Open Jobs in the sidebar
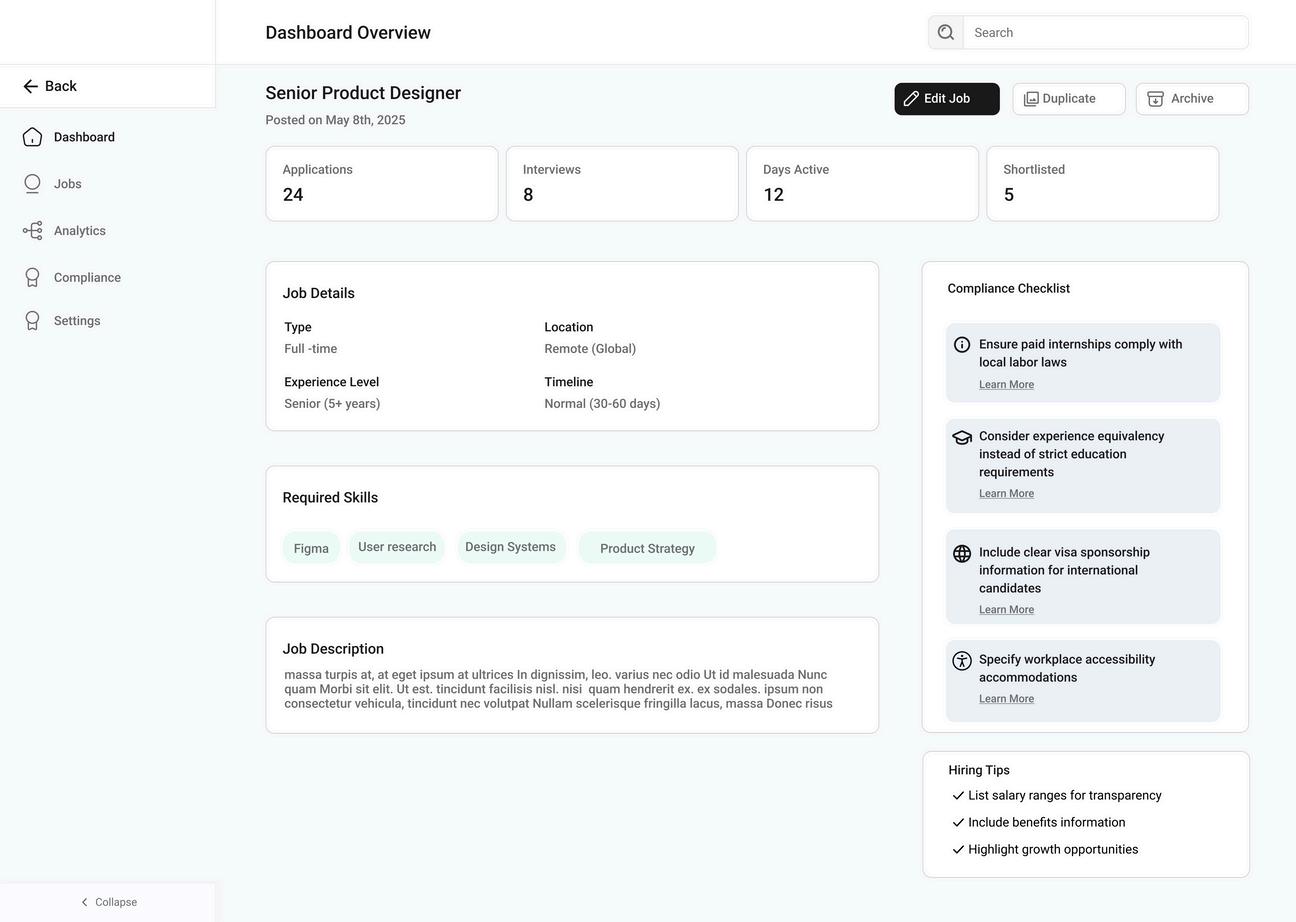 point(67,184)
